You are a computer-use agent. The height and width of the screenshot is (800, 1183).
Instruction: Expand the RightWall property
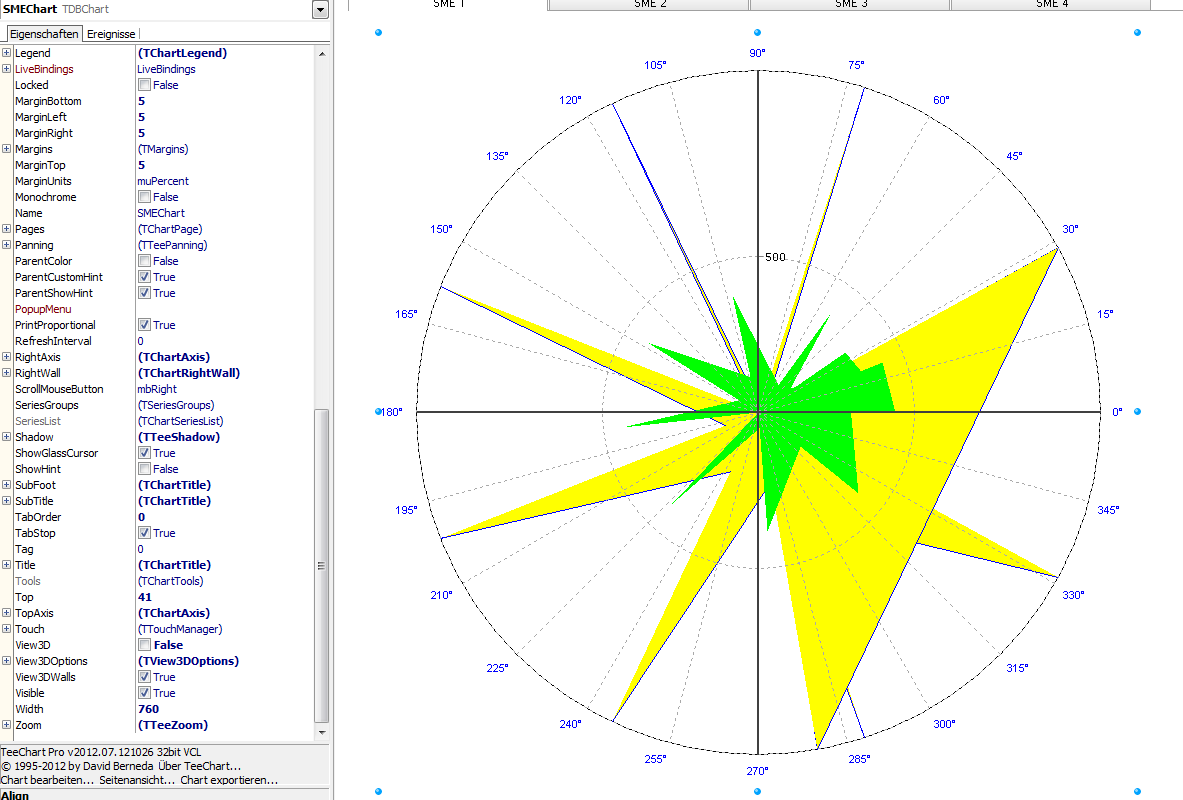pyautogui.click(x=6, y=373)
